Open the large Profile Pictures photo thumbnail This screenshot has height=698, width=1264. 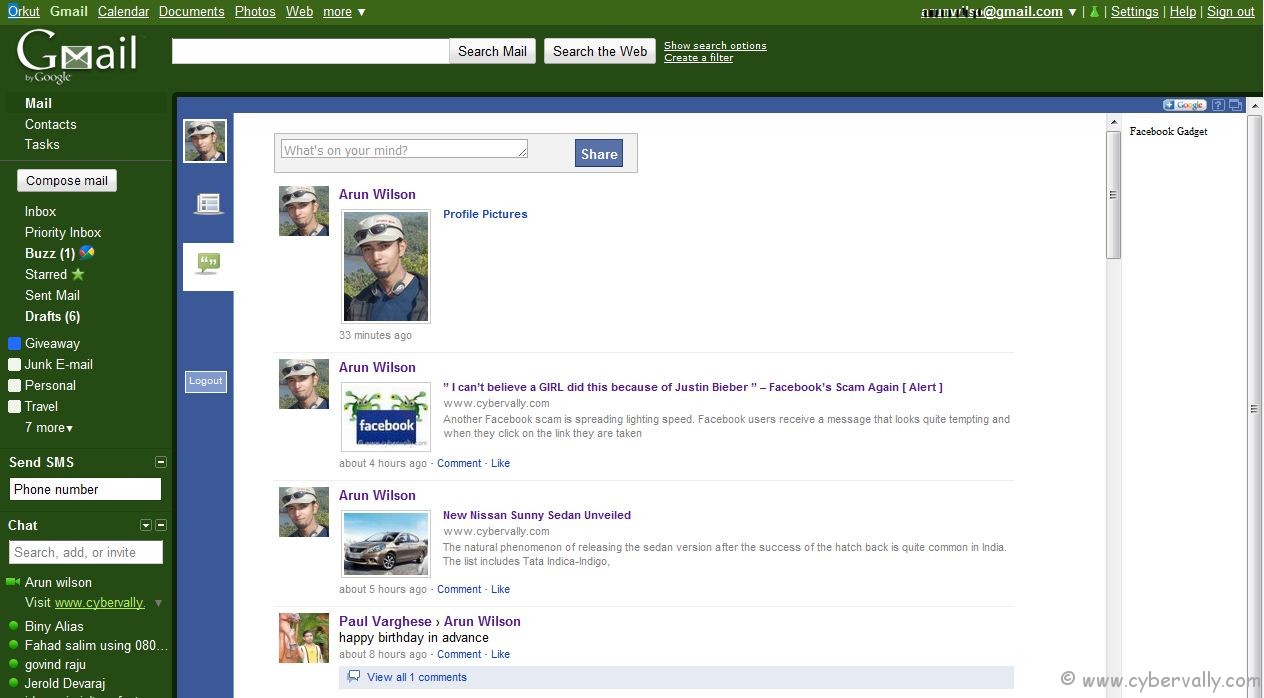tap(386, 266)
